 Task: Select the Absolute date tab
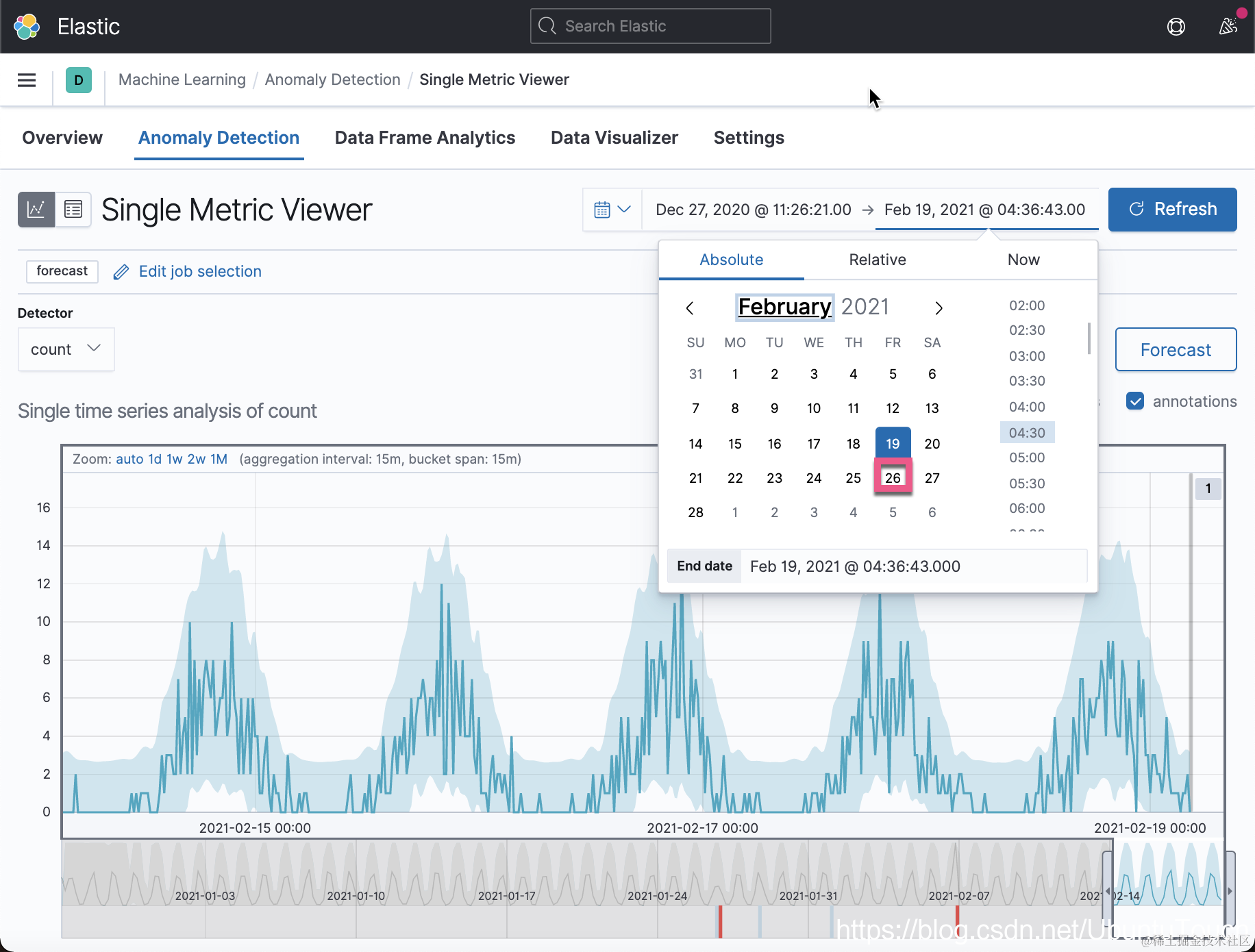(732, 260)
